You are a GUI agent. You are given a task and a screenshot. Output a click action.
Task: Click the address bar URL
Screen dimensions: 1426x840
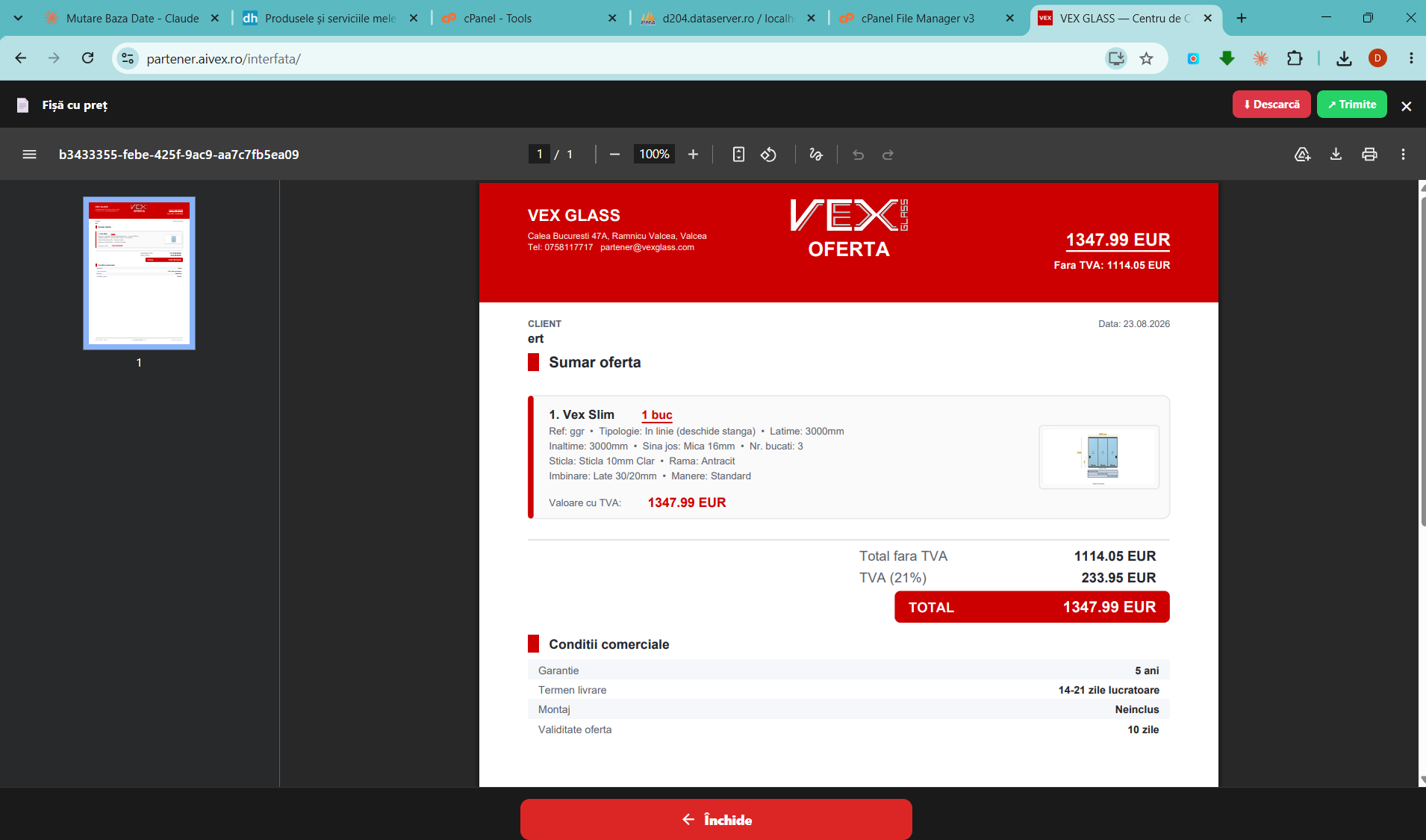pyautogui.click(x=223, y=59)
